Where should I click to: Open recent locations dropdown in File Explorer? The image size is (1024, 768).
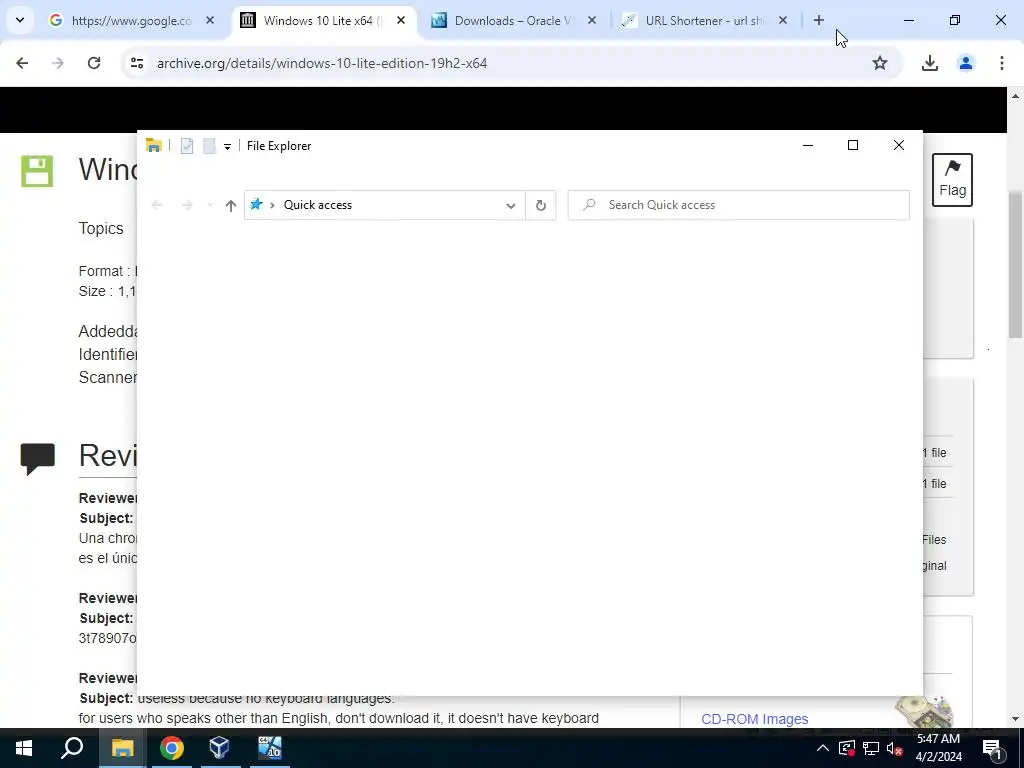[210, 206]
